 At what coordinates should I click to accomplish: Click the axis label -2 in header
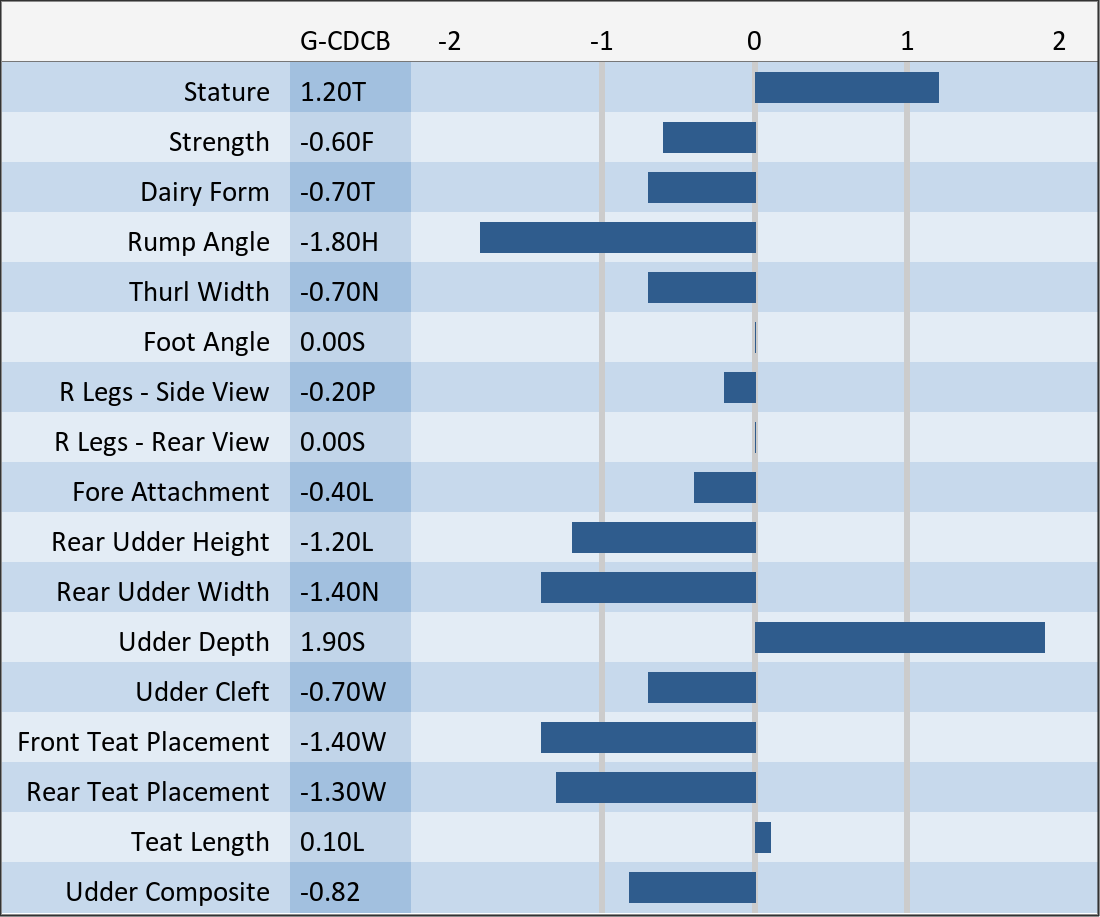tap(450, 41)
